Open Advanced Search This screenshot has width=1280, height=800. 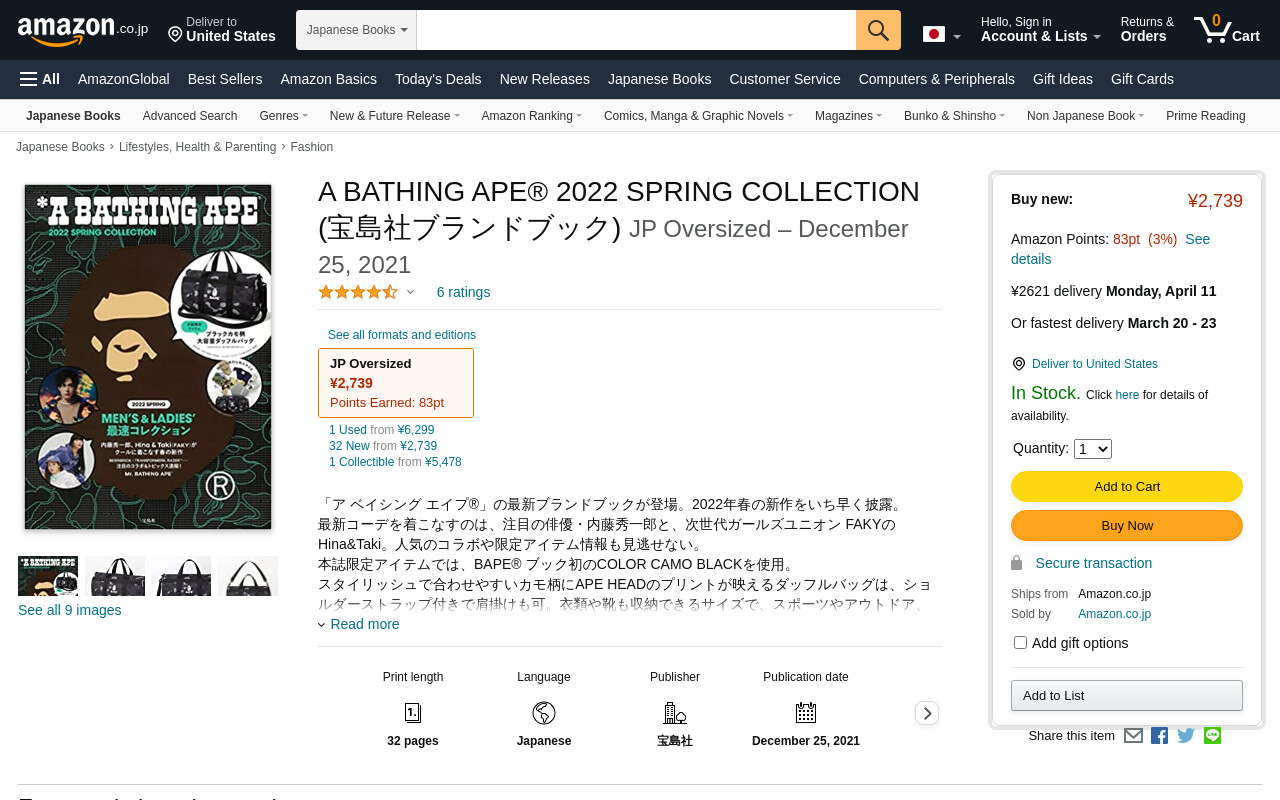click(x=190, y=116)
